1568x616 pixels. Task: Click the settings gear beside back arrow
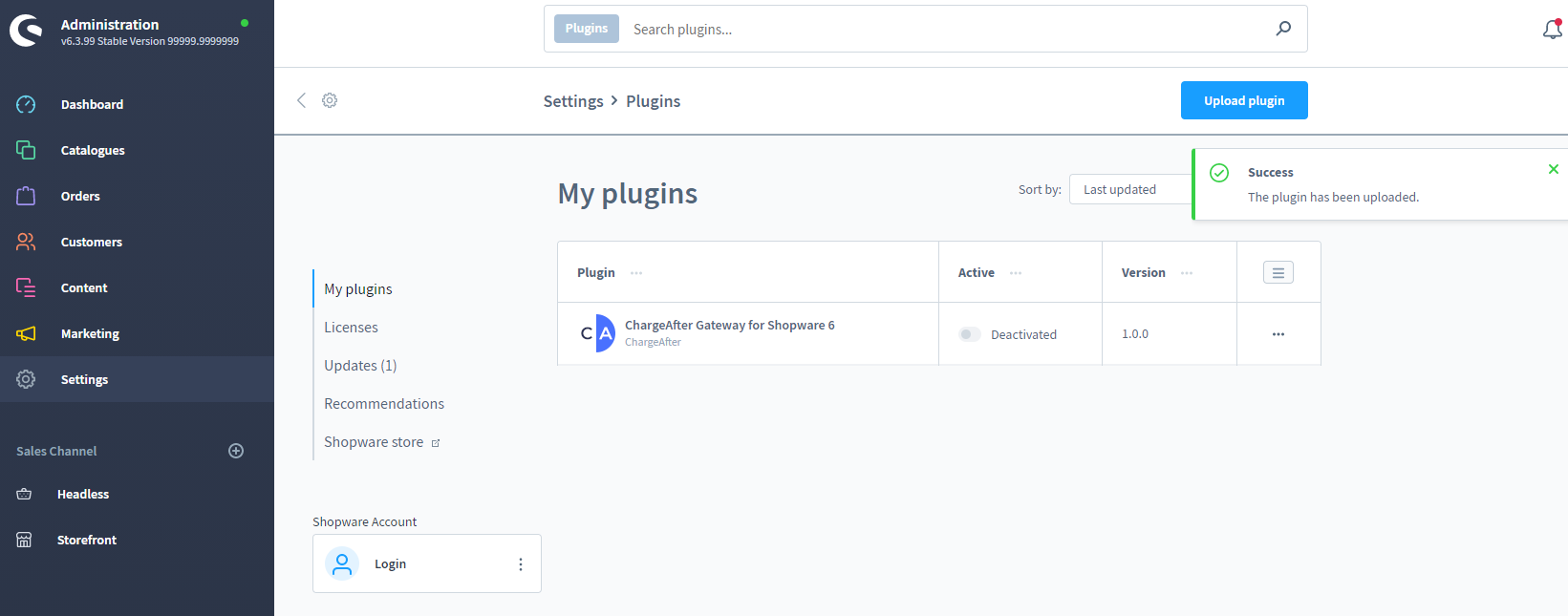330,100
